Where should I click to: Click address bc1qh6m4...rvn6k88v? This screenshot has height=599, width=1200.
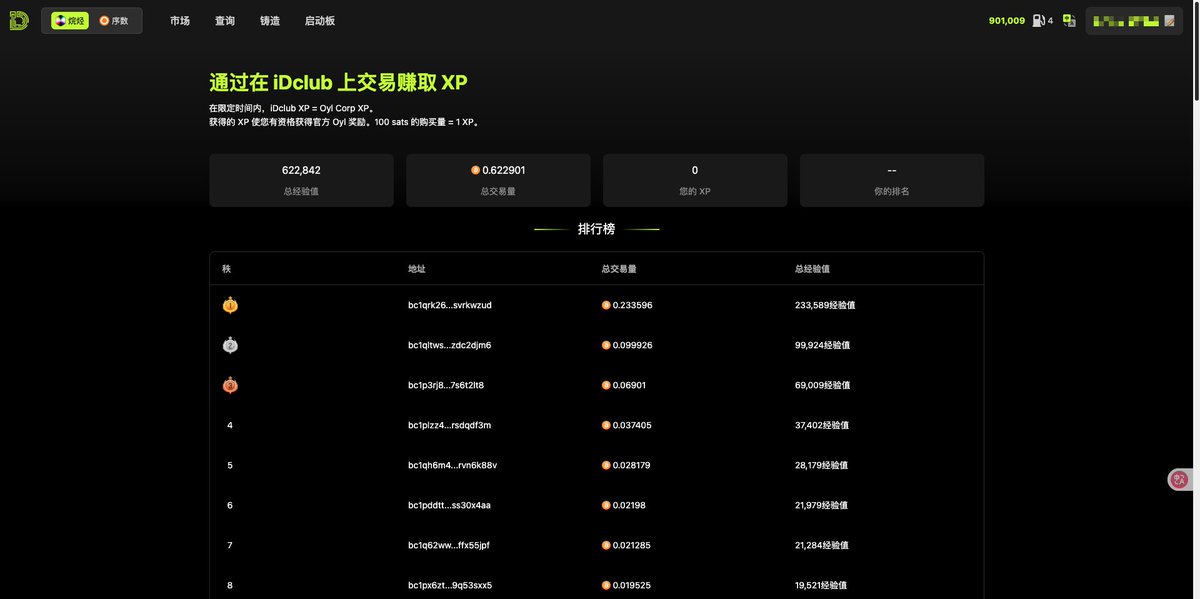(x=453, y=465)
